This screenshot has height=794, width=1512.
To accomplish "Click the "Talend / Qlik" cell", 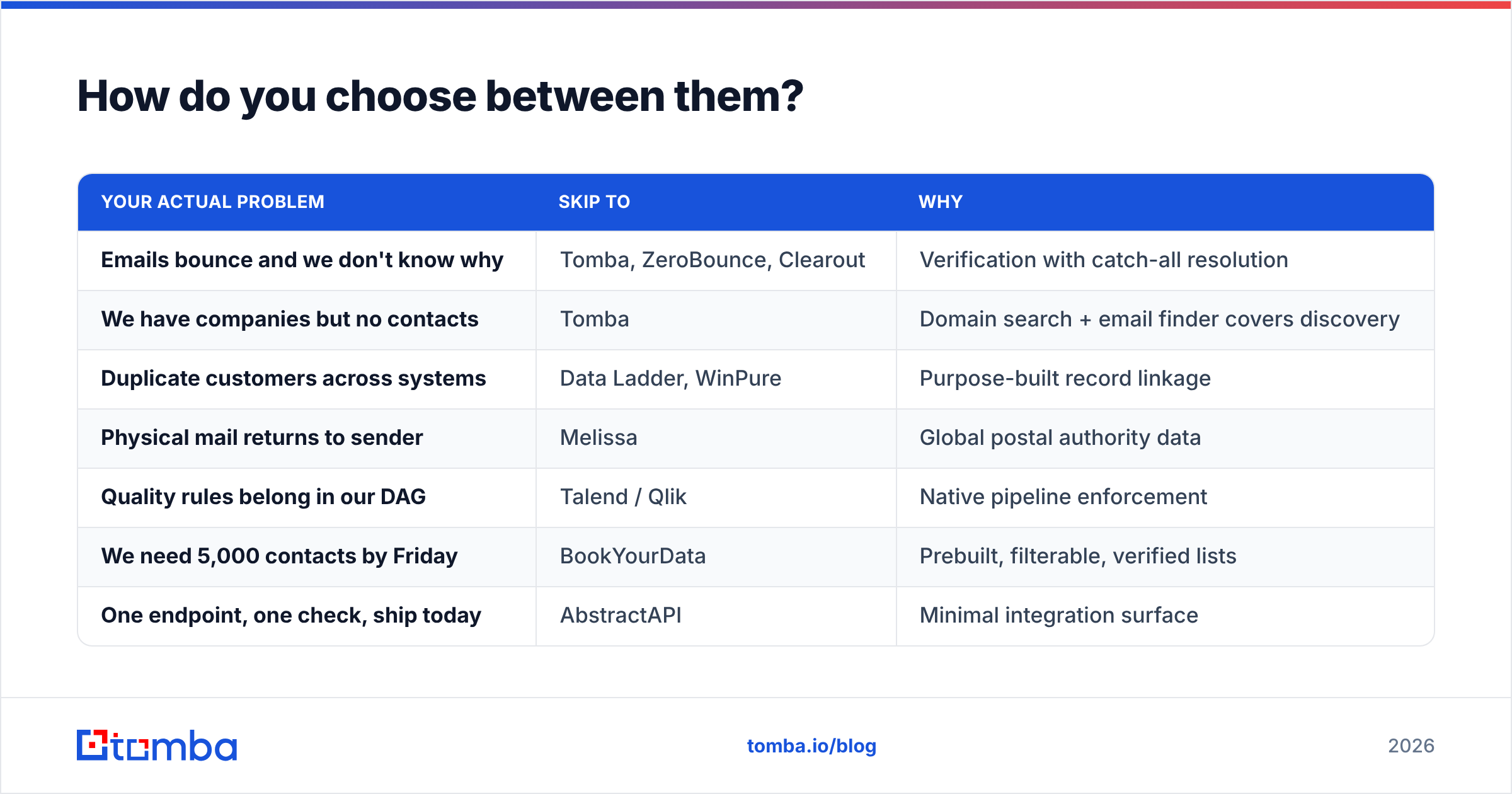I will pyautogui.click(x=716, y=498).
